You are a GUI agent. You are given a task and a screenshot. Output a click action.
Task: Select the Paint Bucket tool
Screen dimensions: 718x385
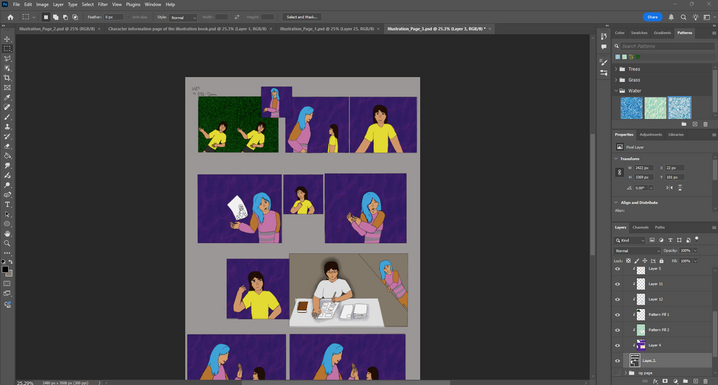7,156
